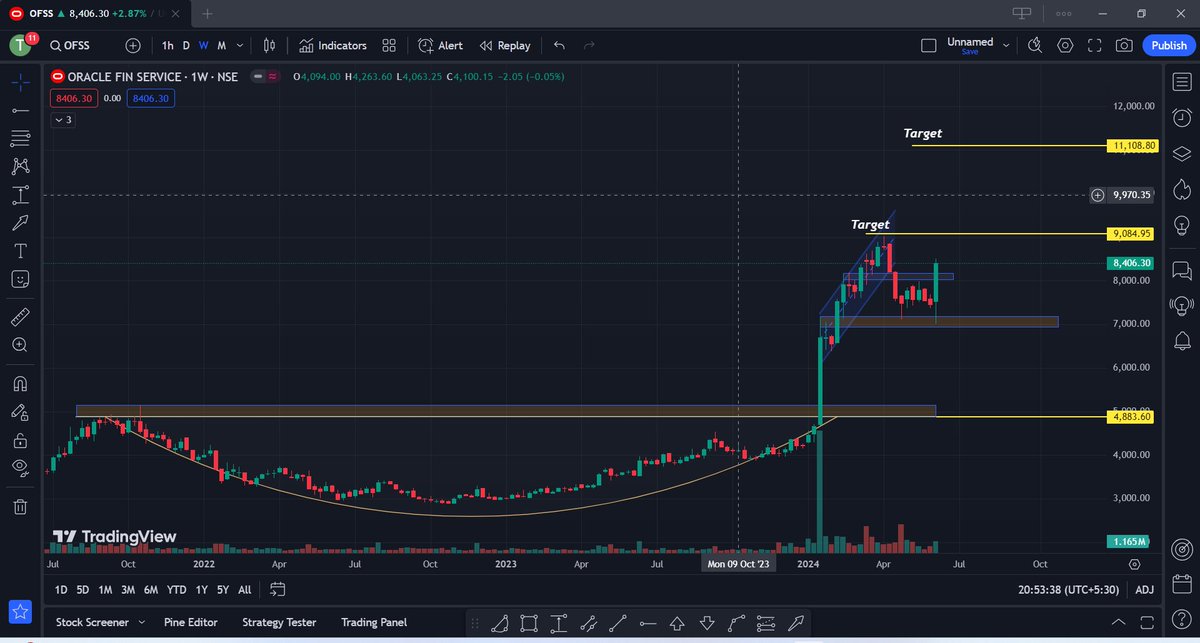Select the brush drawing tool
The height and width of the screenshot is (643, 1200).
[x=20, y=222]
